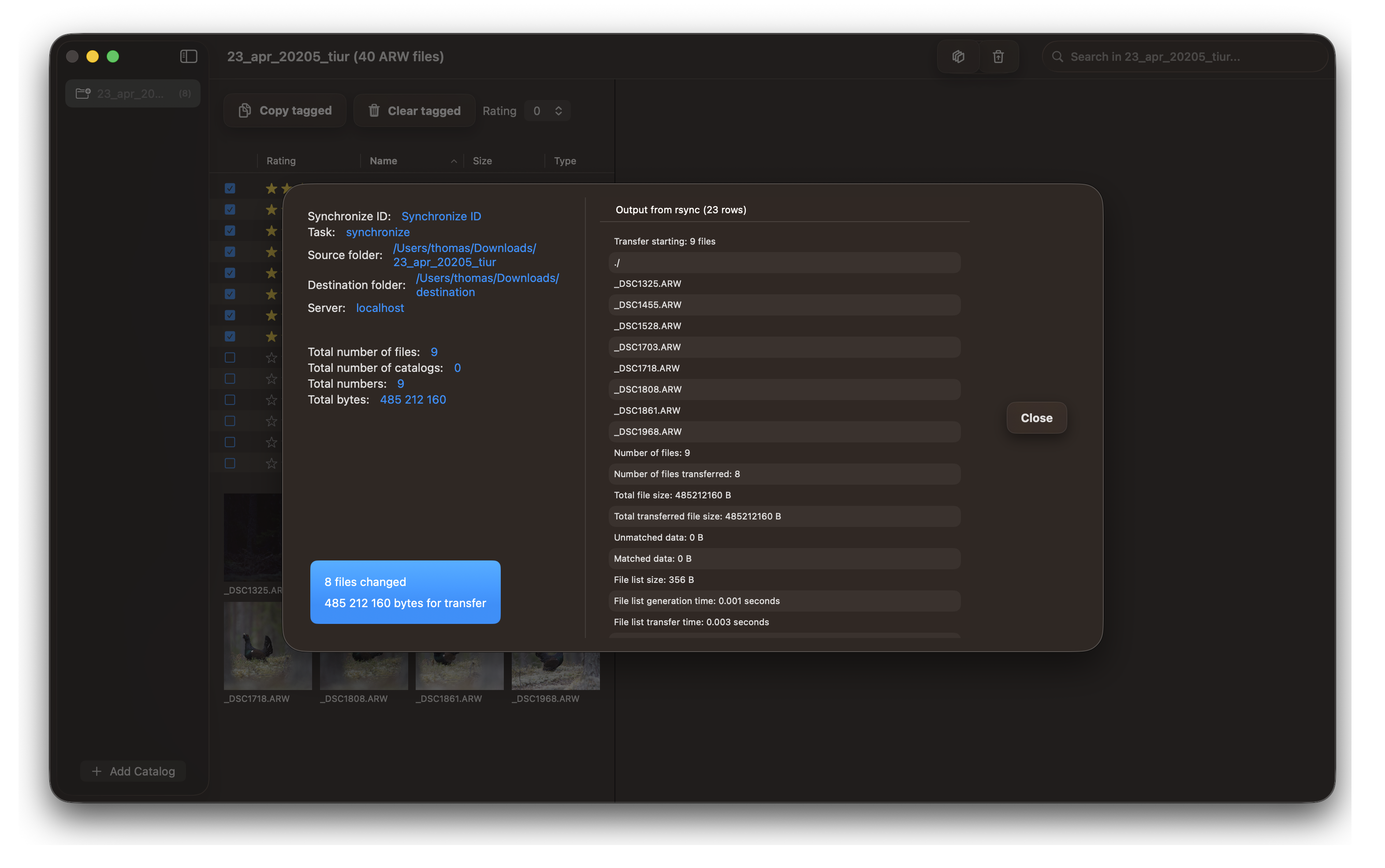
Task: Expand the rating spinner arrows
Action: pyautogui.click(x=558, y=110)
